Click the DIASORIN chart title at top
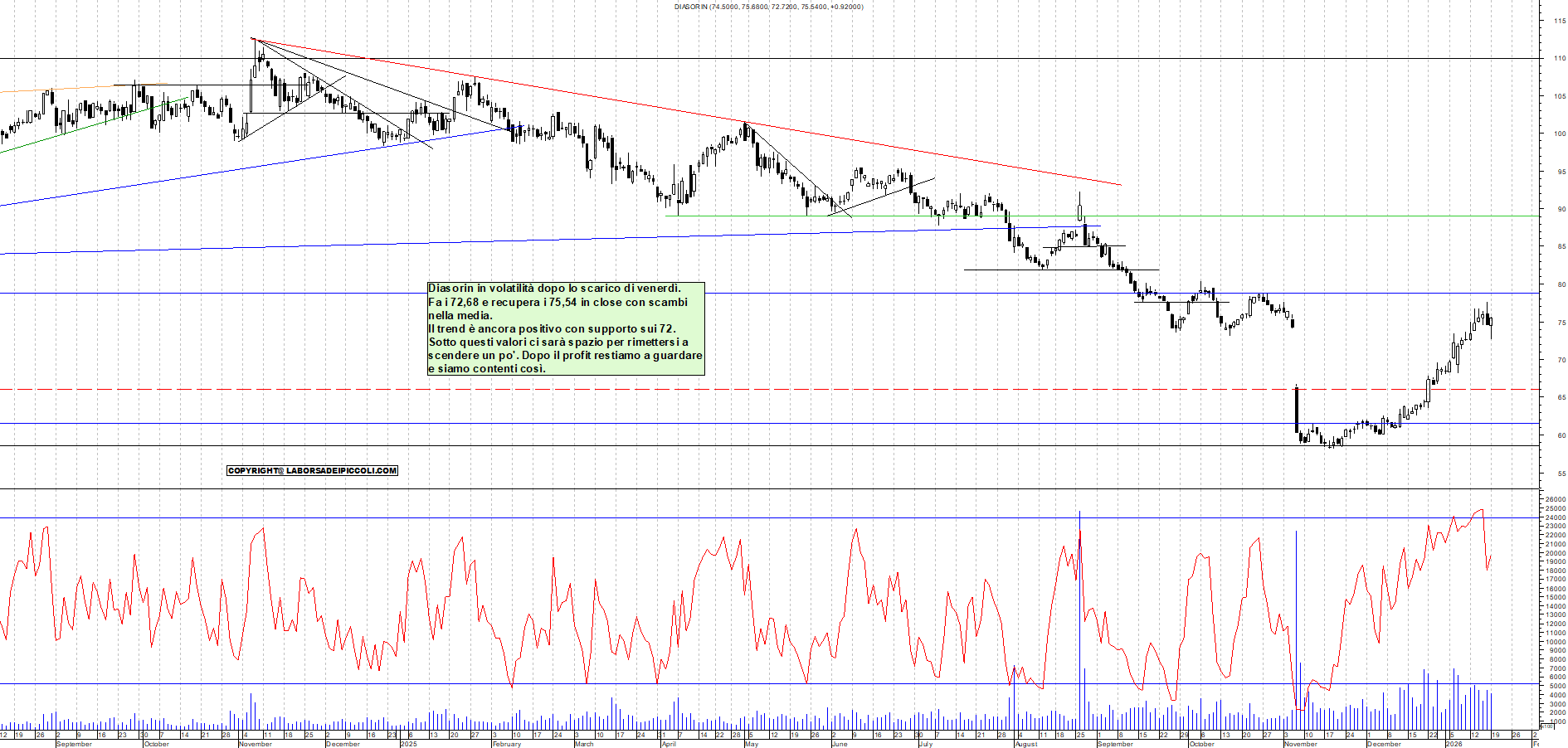The width and height of the screenshot is (1568, 748). [768, 7]
